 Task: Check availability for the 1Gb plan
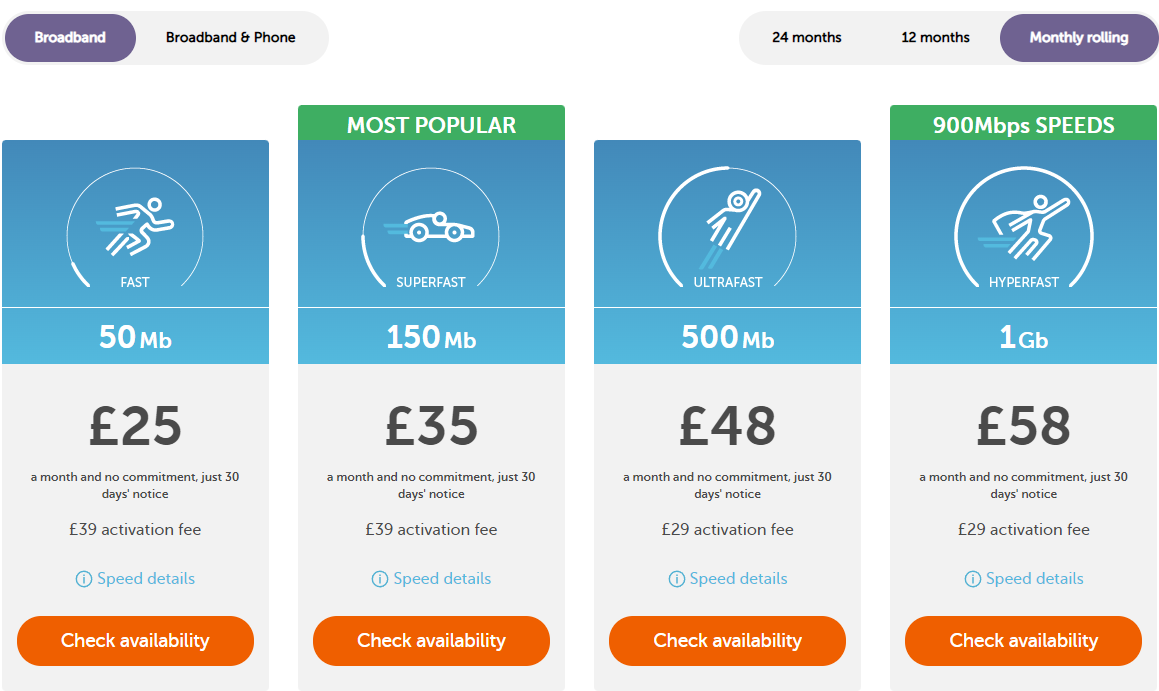(x=1023, y=641)
